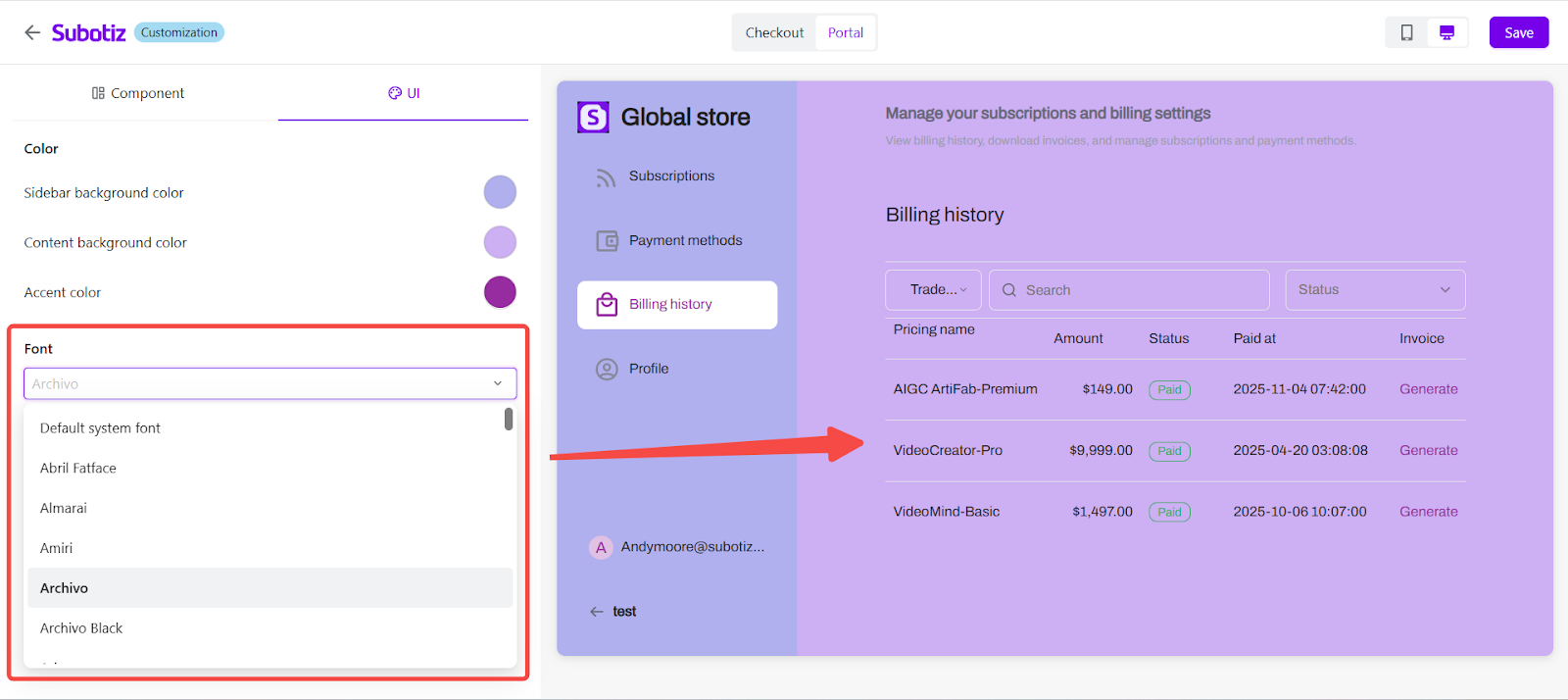Expand the Trade filter dropdown

click(x=933, y=290)
